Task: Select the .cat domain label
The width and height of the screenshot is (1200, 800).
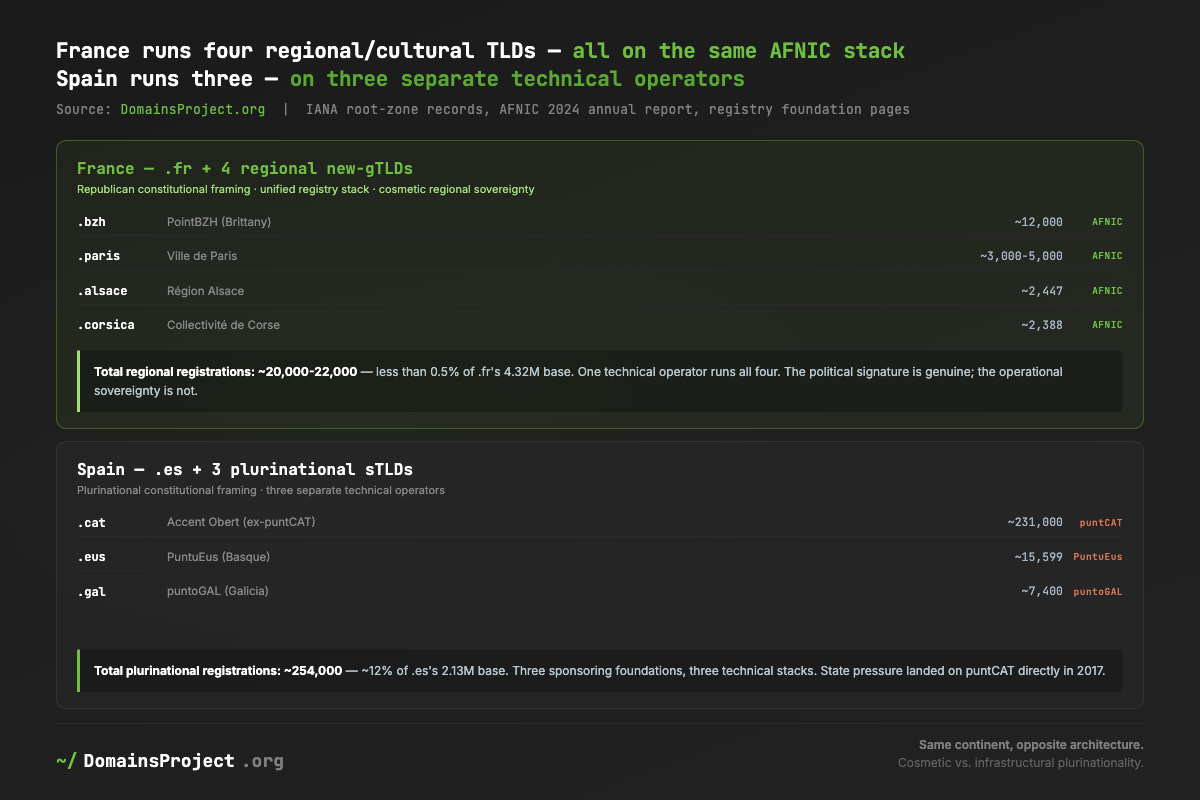Action: 92,522
